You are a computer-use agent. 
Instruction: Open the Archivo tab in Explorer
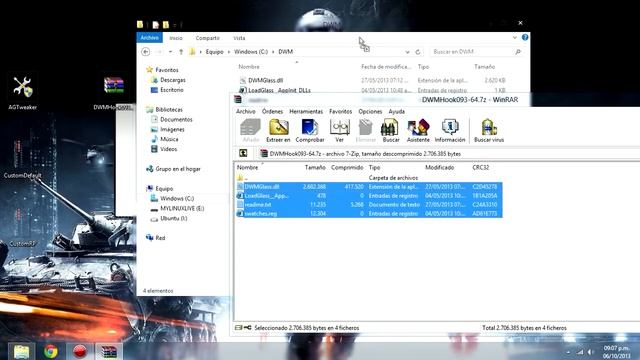[x=149, y=38]
